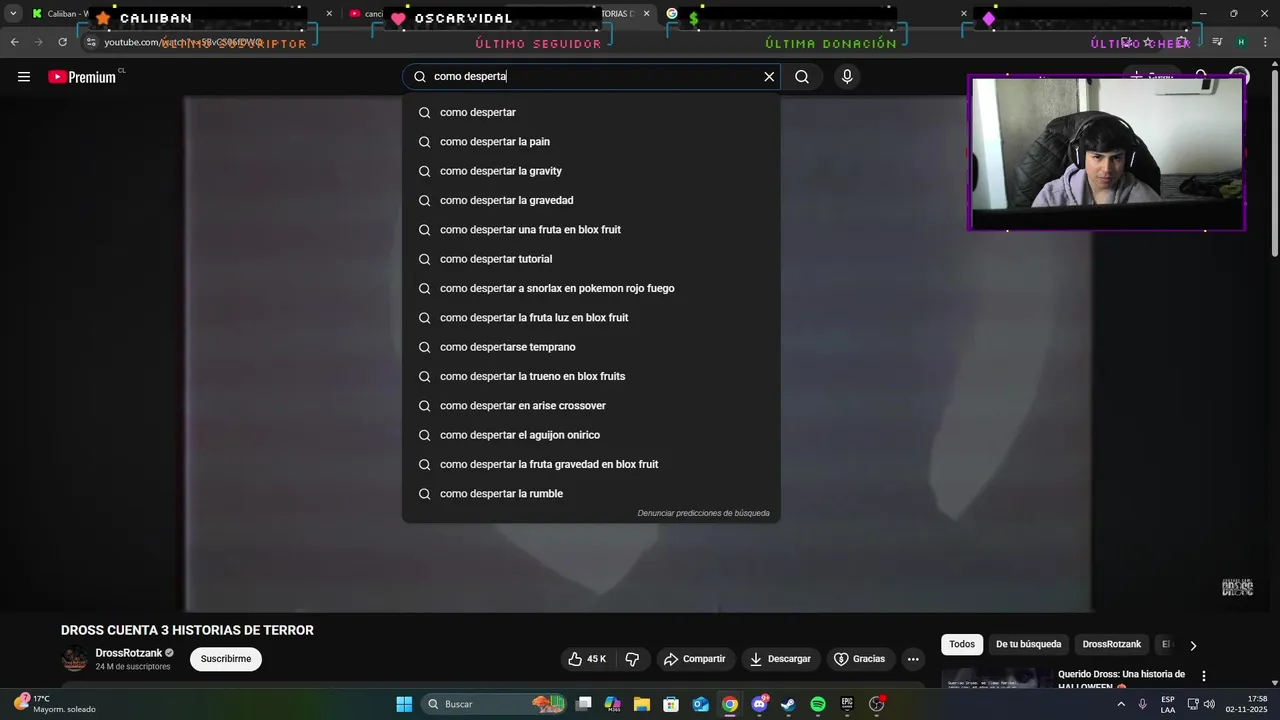
Task: Open Outlook from the taskbar
Action: 700,704
